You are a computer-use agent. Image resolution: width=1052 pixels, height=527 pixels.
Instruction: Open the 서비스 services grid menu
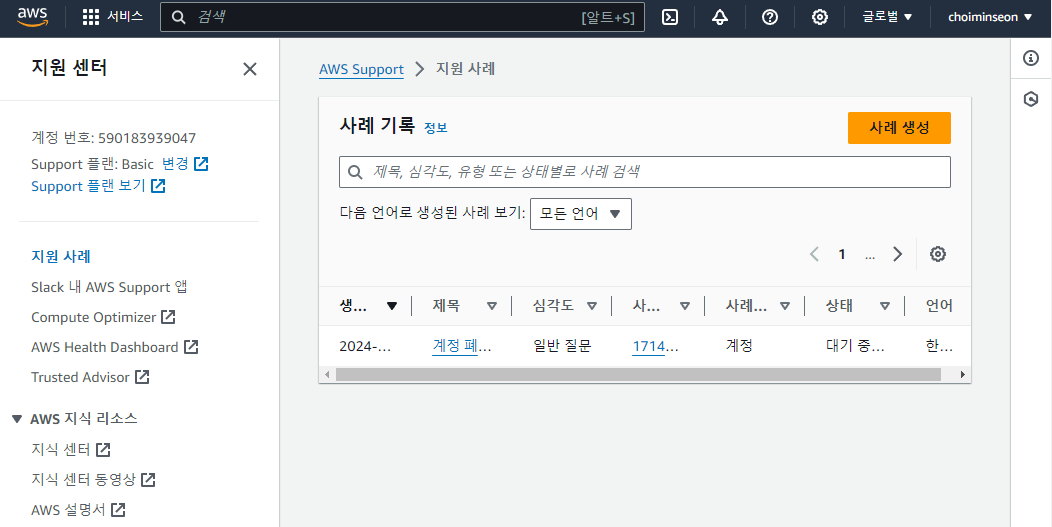click(x=112, y=17)
